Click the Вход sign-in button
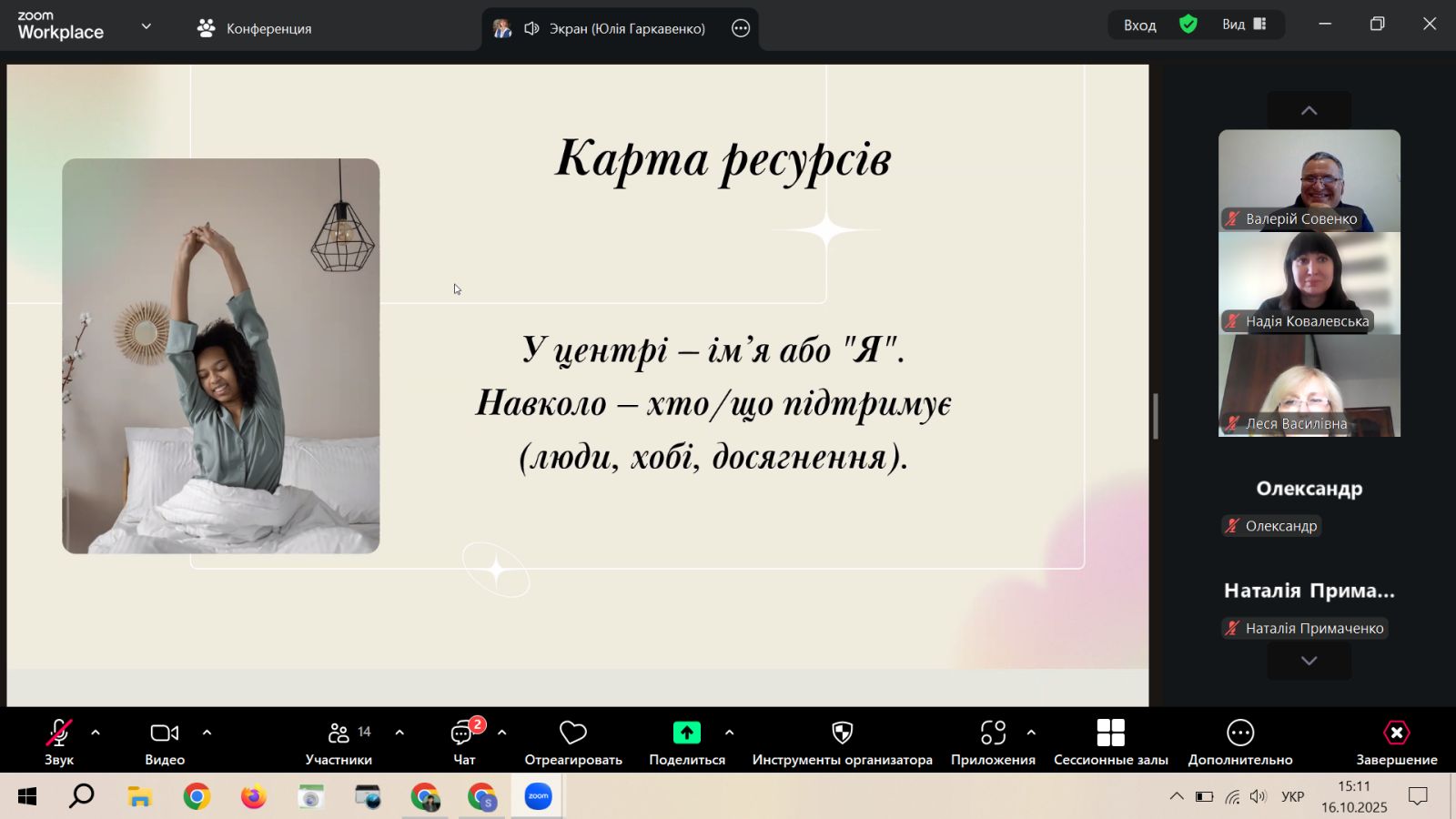Viewport: 1456px width, 819px height. (x=1139, y=25)
